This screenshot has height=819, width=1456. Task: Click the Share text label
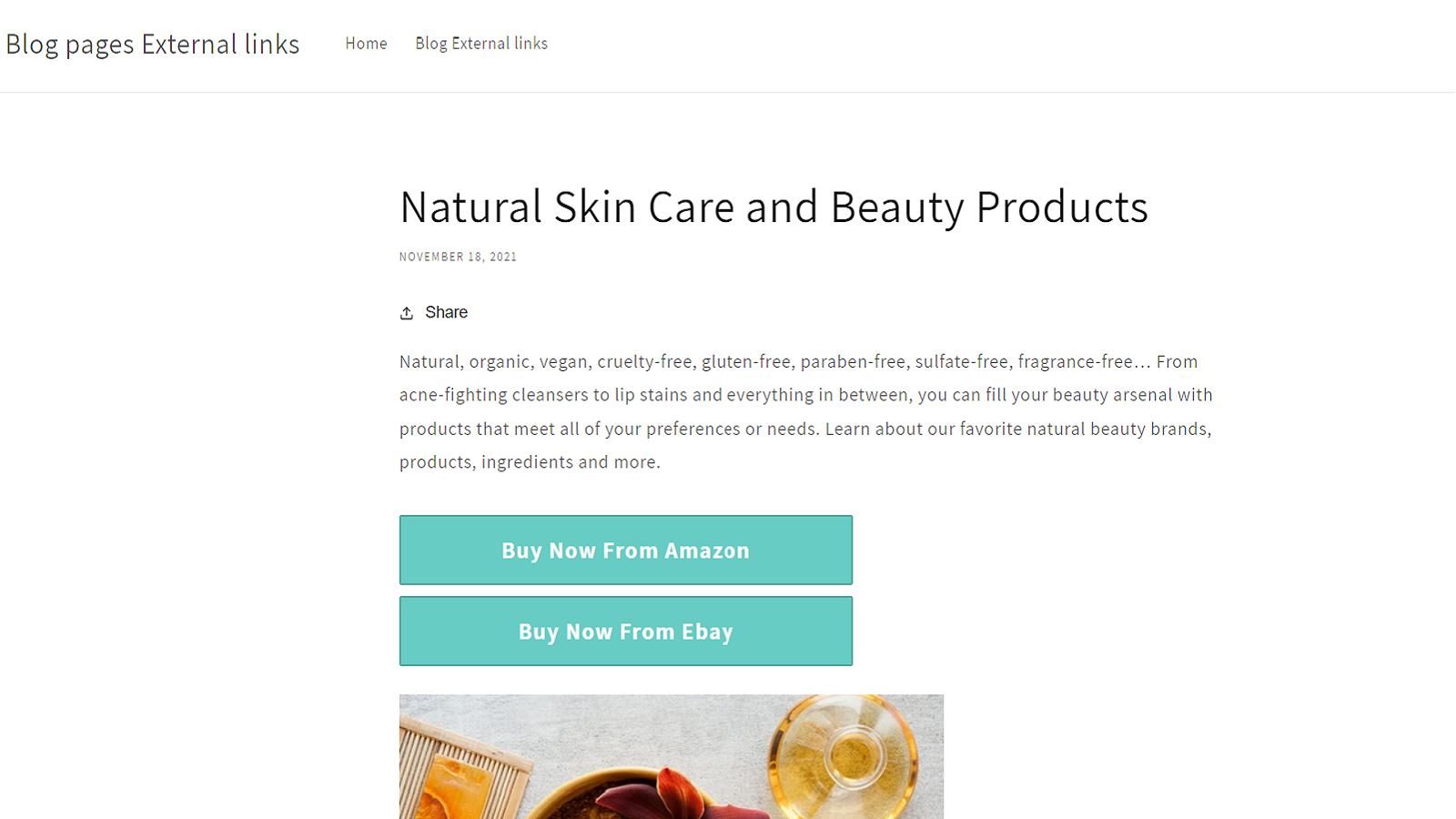pyautogui.click(x=446, y=312)
